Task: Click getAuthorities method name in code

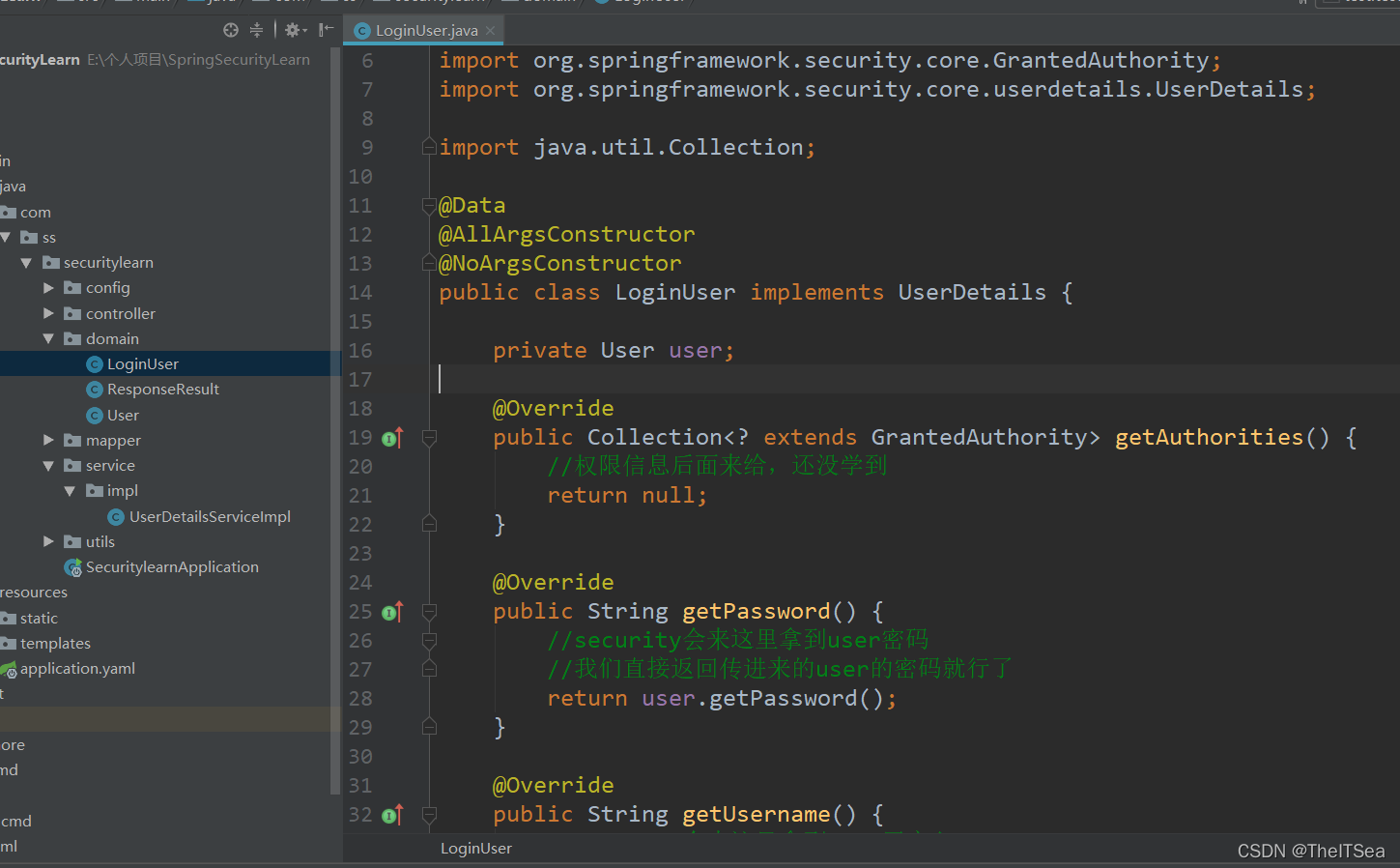Action: coord(1209,438)
